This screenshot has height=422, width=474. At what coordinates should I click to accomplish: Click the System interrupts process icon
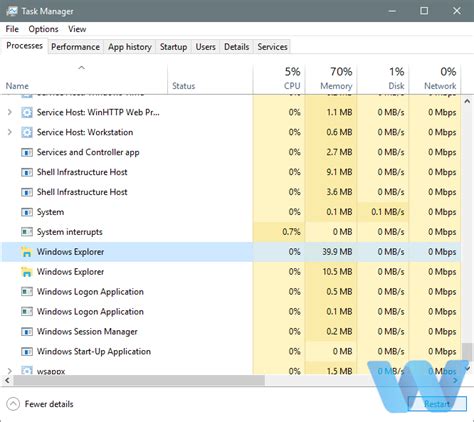pos(27,232)
